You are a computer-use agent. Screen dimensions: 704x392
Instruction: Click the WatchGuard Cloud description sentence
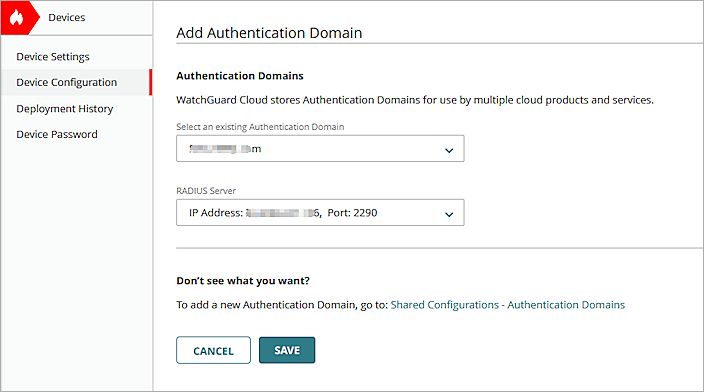pos(415,100)
